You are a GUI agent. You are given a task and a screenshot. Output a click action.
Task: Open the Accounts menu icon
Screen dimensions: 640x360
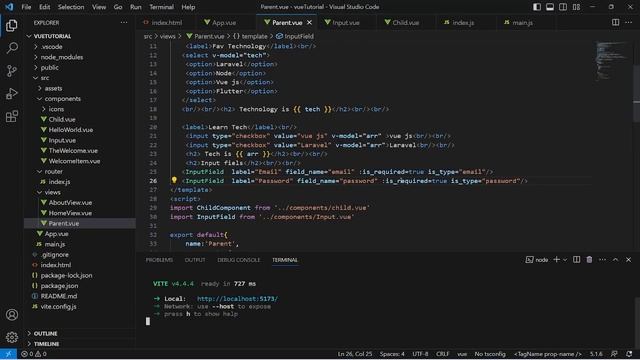(x=11, y=315)
